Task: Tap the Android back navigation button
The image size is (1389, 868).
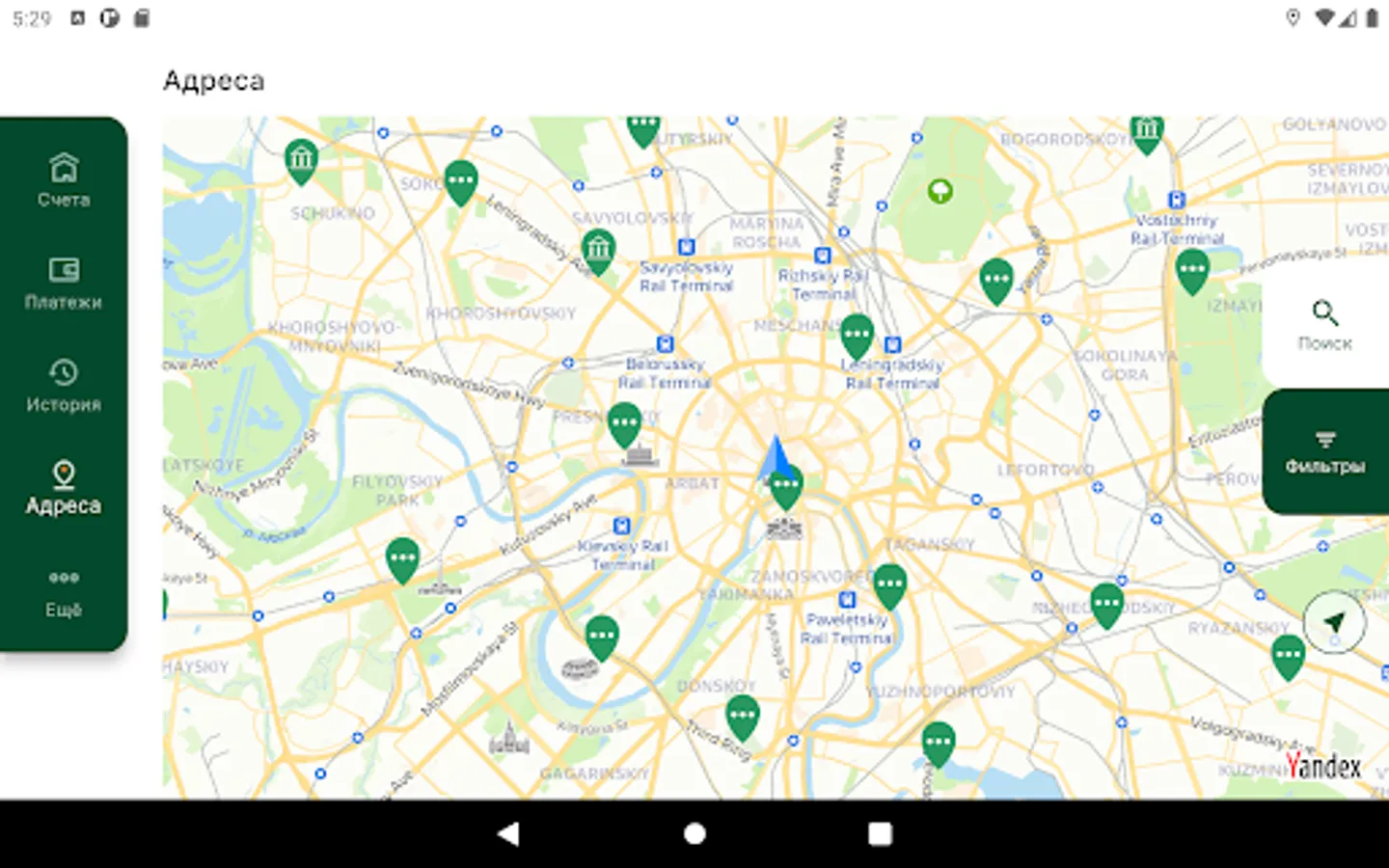Action: tap(508, 833)
